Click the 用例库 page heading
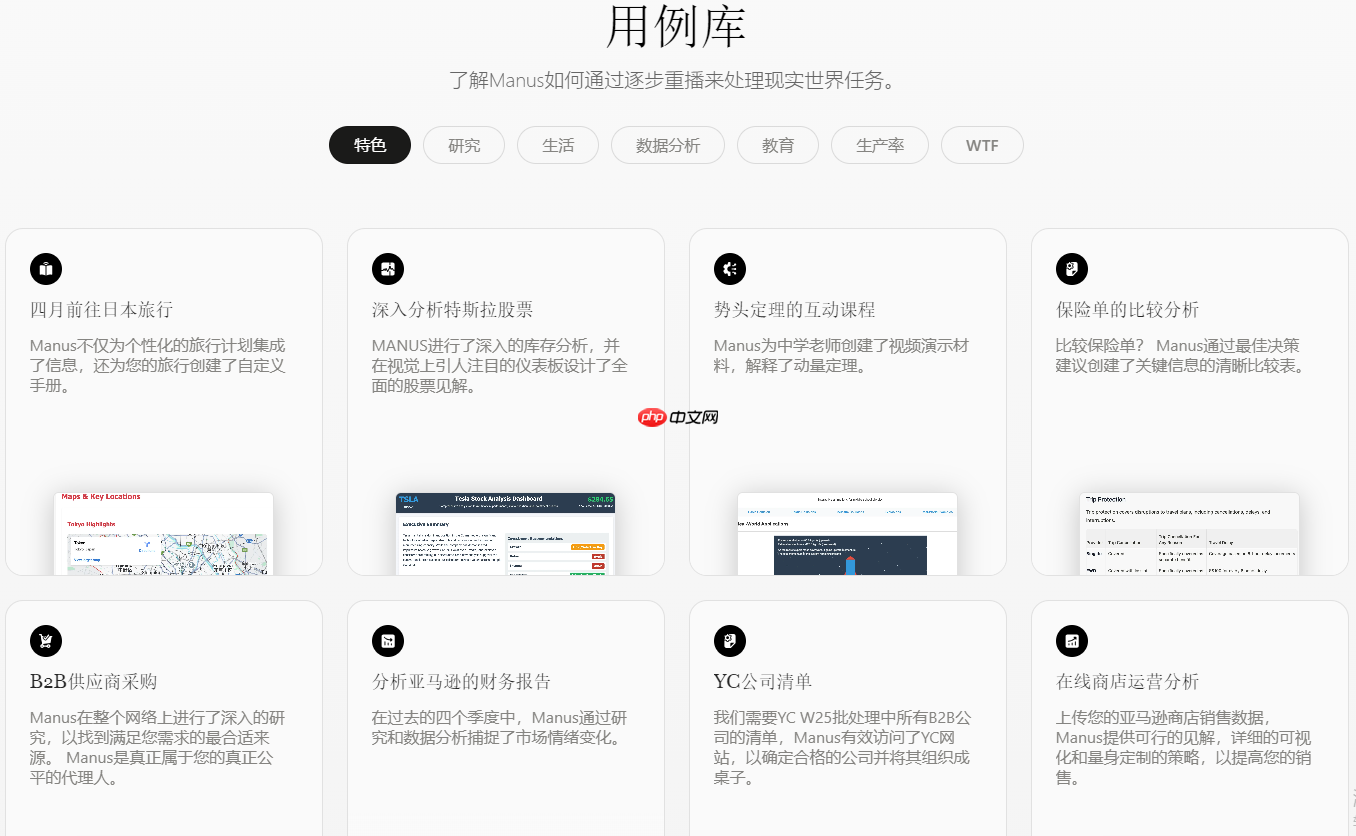Viewport: 1356px width, 836px height. point(677,26)
